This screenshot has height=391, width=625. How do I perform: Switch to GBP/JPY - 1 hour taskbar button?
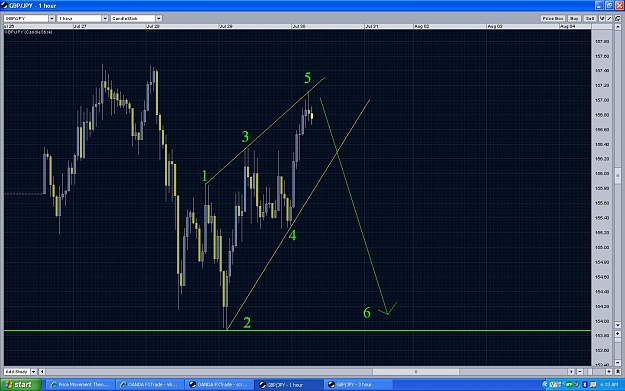click(288, 385)
